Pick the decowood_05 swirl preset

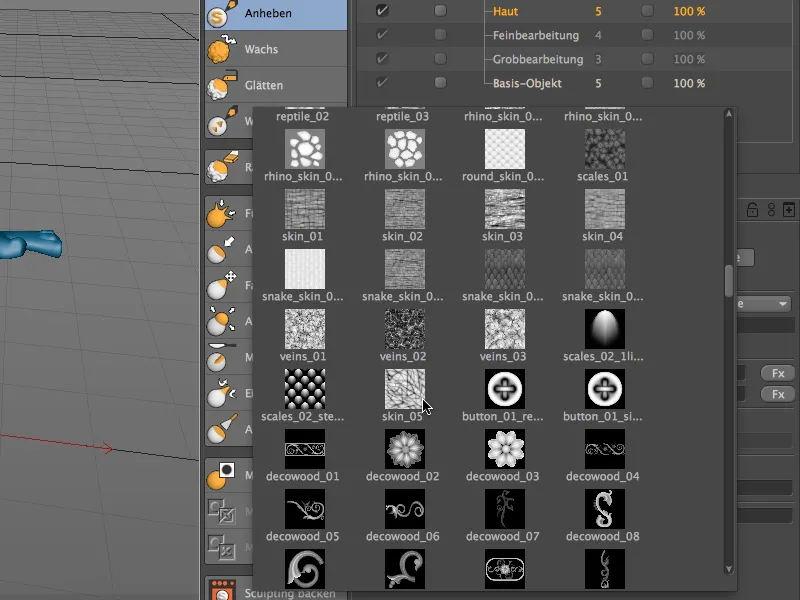(305, 509)
